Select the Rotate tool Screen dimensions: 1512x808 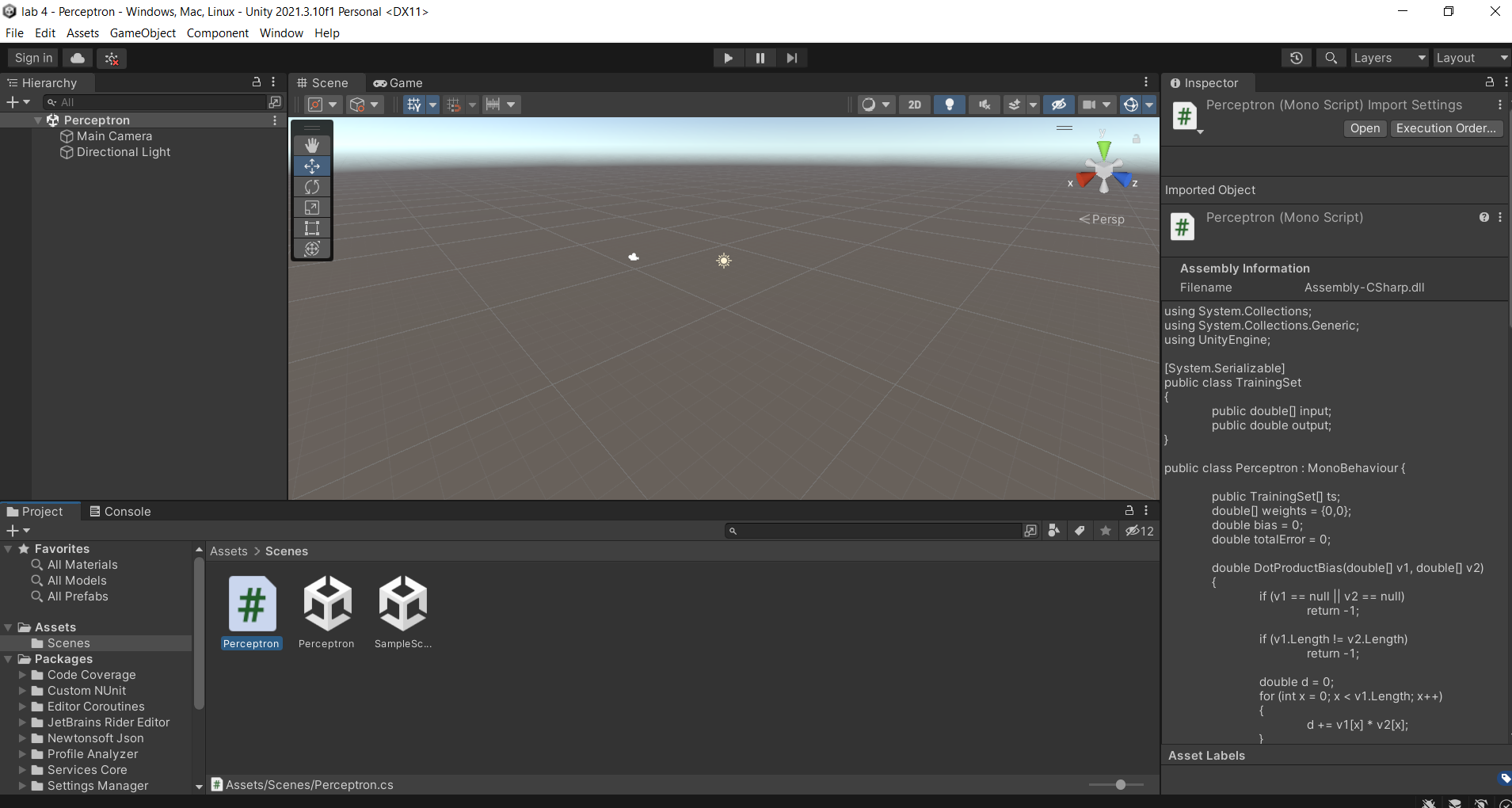(x=311, y=186)
